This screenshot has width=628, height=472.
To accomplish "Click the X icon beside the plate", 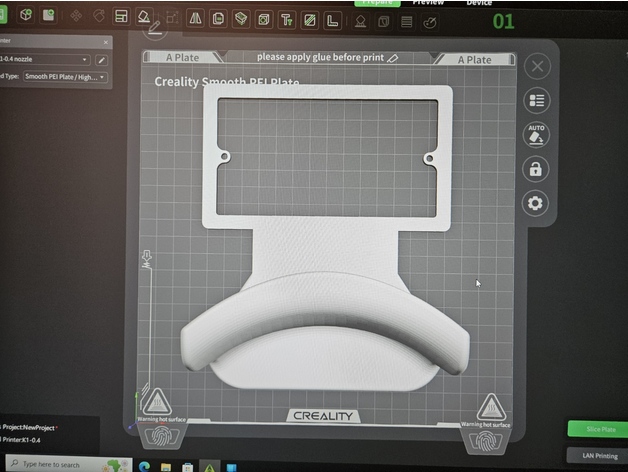I will (x=537, y=67).
